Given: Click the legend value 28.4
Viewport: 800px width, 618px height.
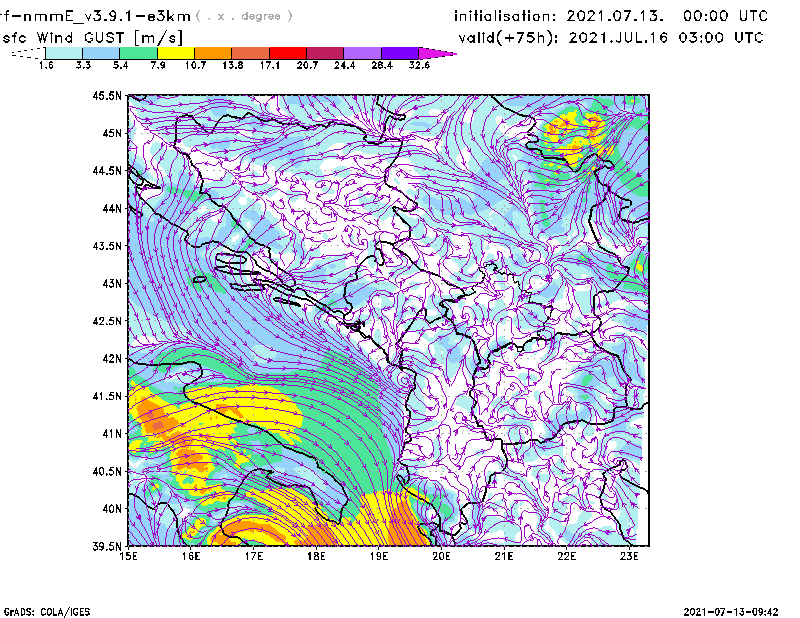Looking at the screenshot, I should (382, 65).
